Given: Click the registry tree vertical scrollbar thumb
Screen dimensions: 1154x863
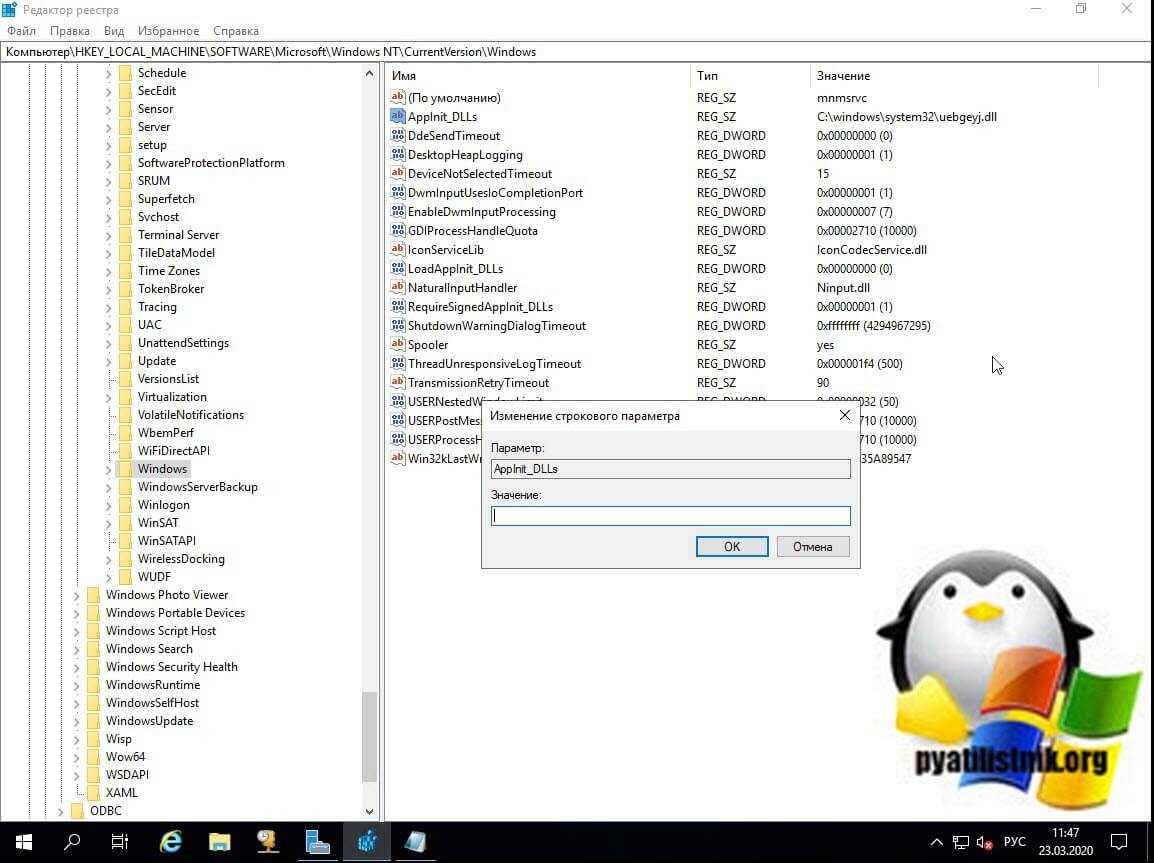Looking at the screenshot, I should point(369,735).
